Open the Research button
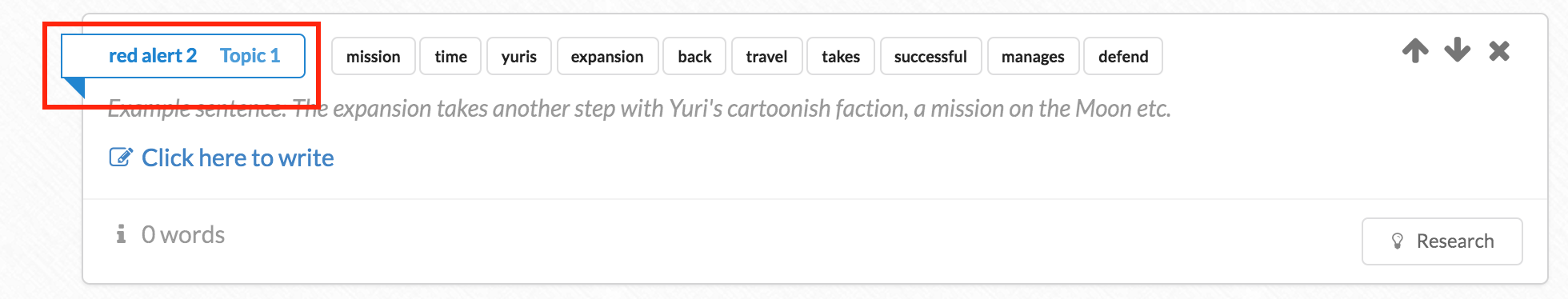Image resolution: width=1568 pixels, height=299 pixels. [x=1442, y=241]
